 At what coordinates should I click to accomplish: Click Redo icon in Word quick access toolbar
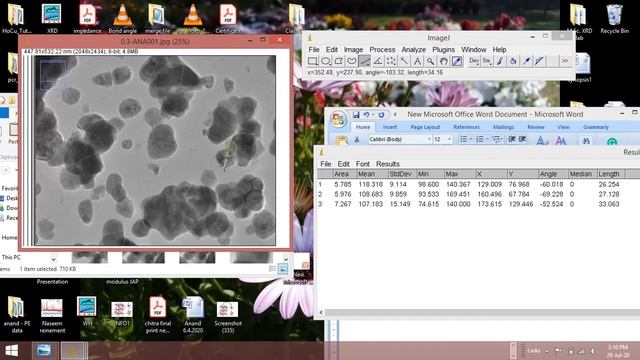coord(381,115)
